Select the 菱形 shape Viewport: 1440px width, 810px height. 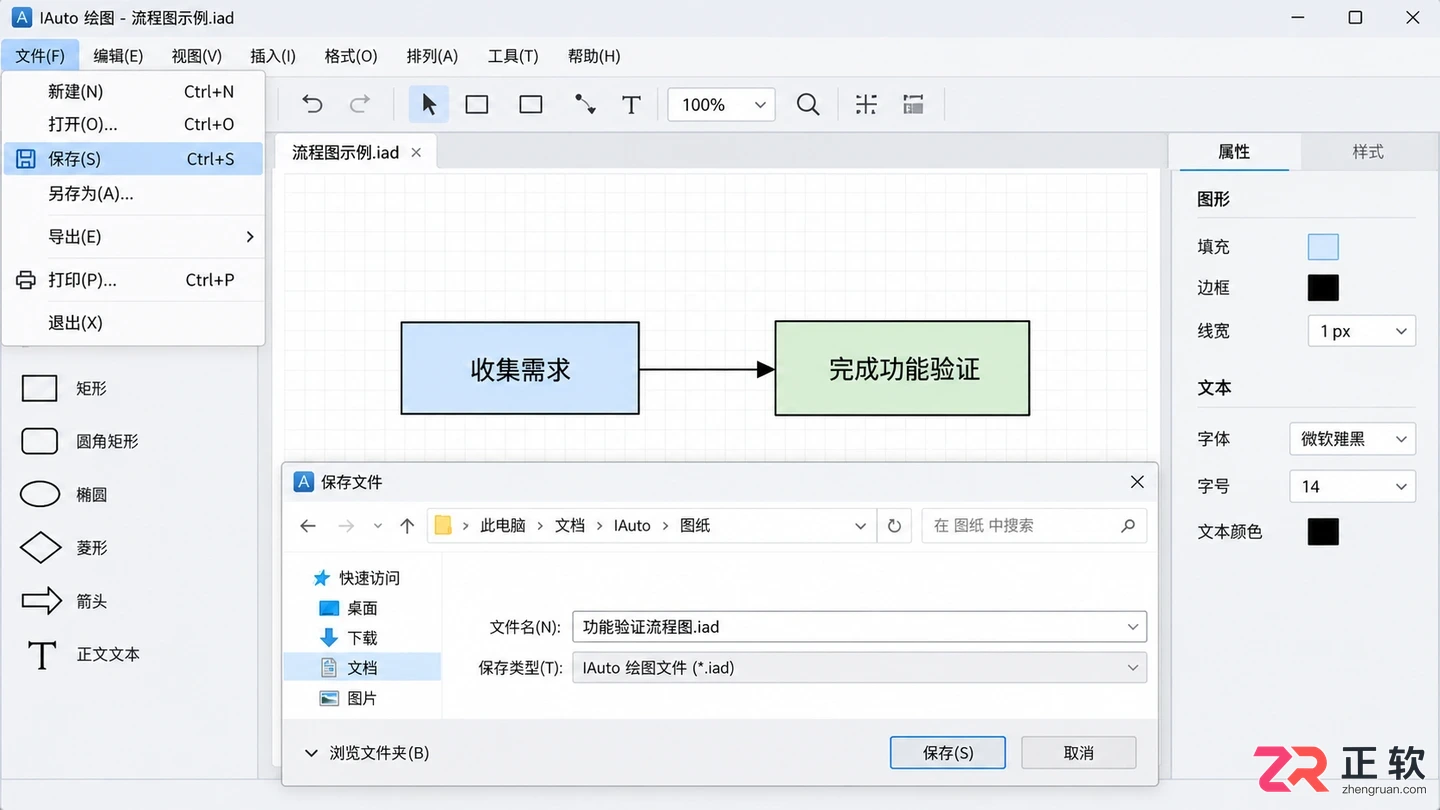click(65, 548)
